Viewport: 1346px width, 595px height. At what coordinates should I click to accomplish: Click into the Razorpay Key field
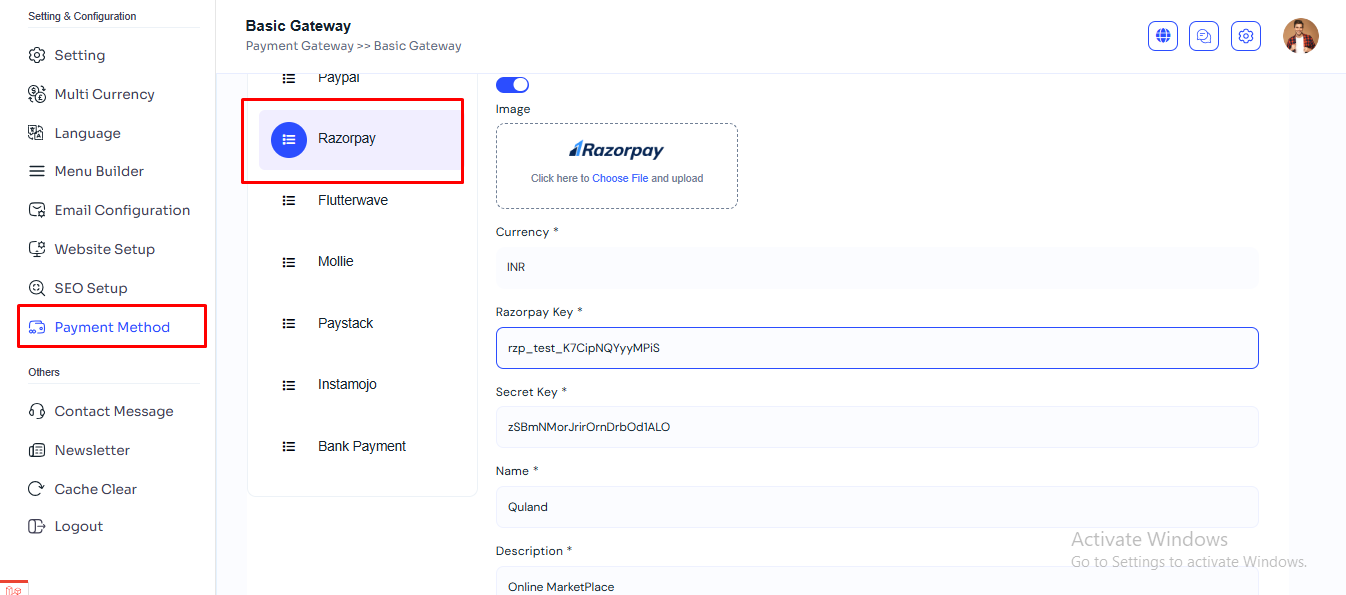876,348
